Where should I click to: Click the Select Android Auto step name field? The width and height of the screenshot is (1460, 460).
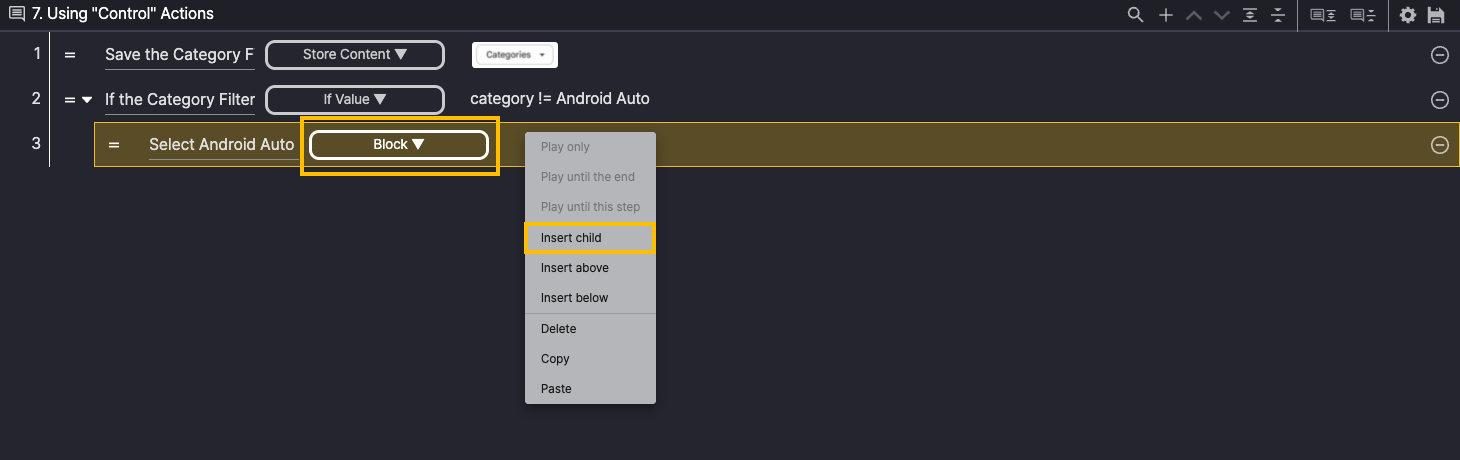tap(221, 145)
